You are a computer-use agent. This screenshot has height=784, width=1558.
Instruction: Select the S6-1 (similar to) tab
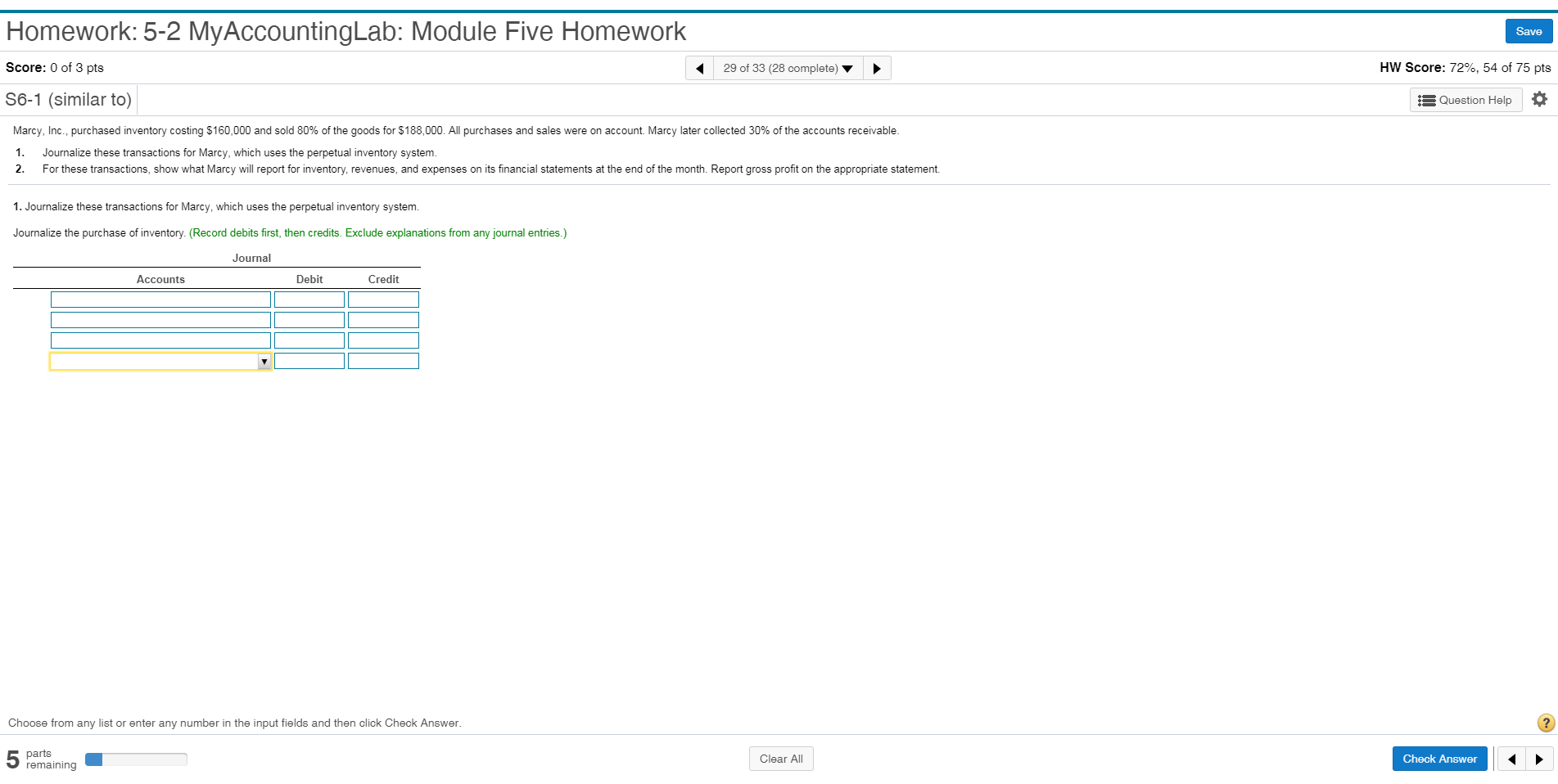[69, 99]
